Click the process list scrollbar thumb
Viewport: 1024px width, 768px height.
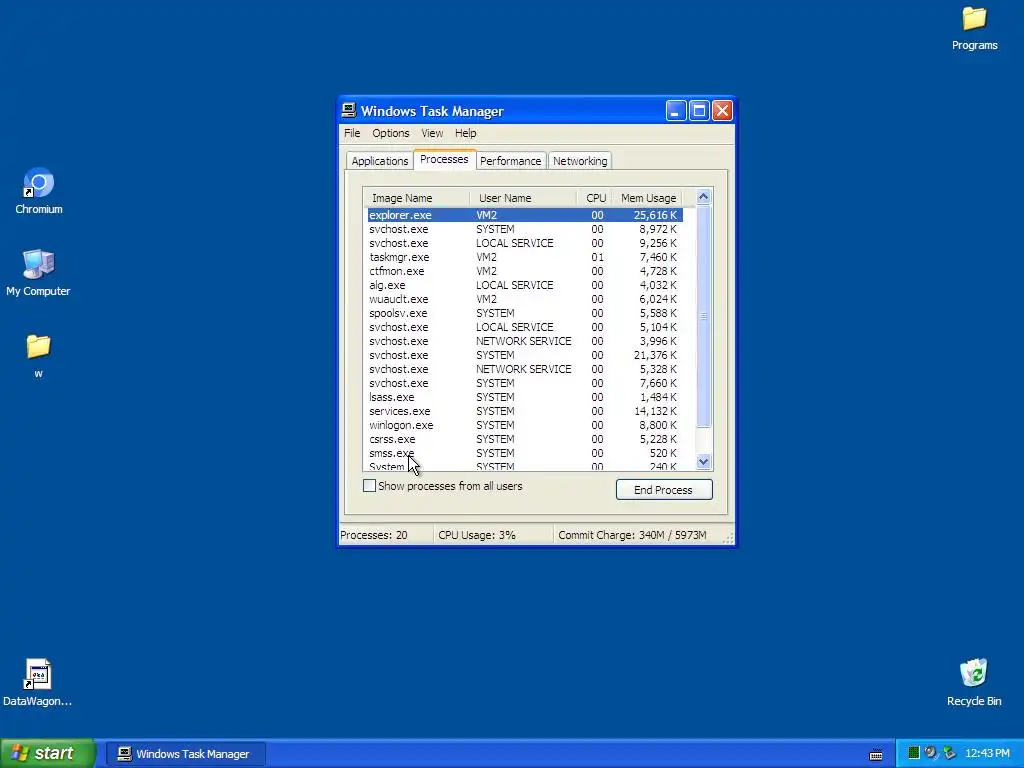(x=703, y=316)
